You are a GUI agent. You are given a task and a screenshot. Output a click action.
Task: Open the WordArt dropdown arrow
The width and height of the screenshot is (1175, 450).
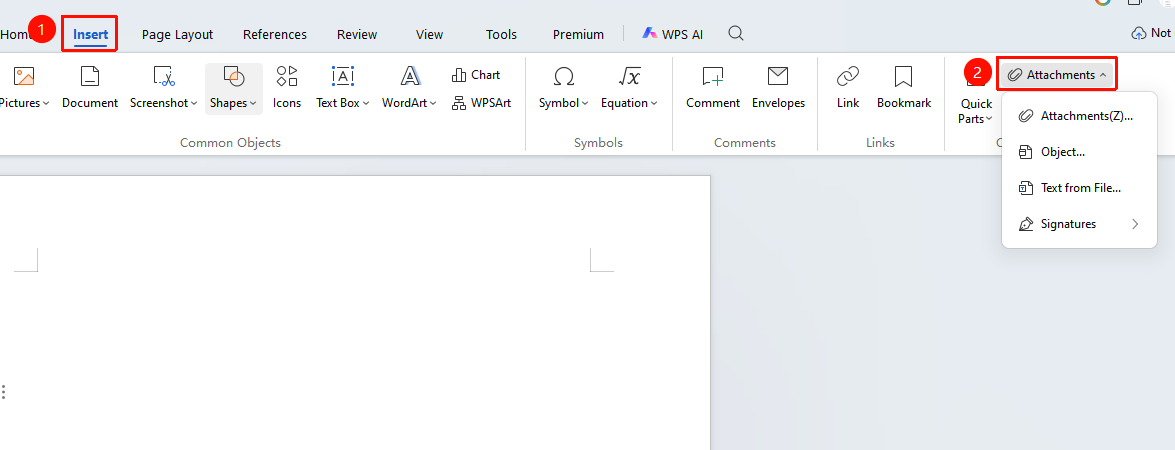point(433,103)
